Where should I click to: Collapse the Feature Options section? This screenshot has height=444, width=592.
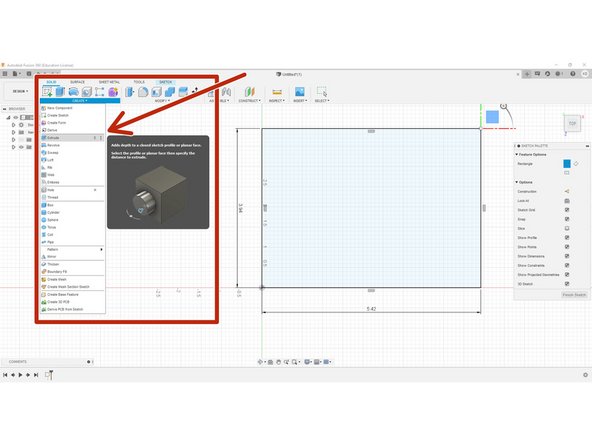[x=516, y=154]
